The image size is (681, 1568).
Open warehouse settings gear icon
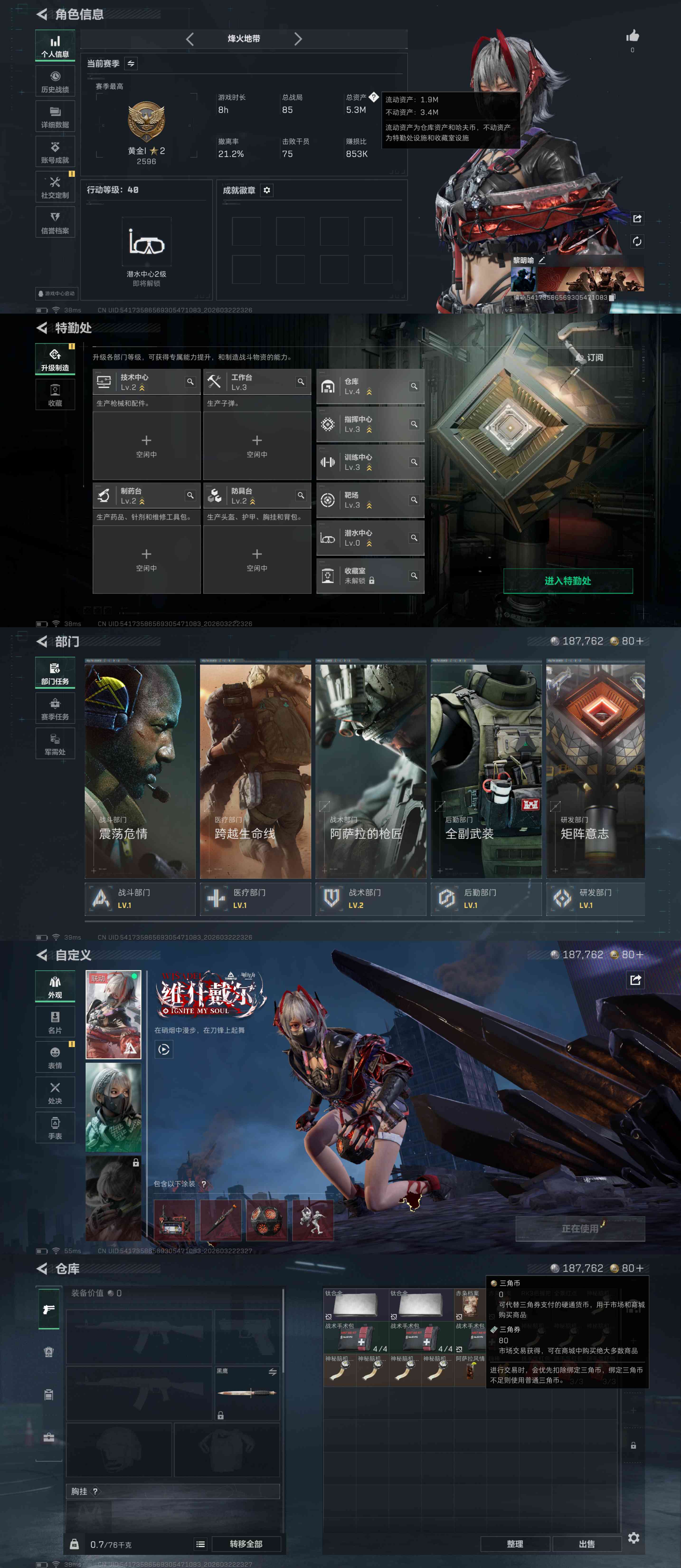tap(634, 1538)
